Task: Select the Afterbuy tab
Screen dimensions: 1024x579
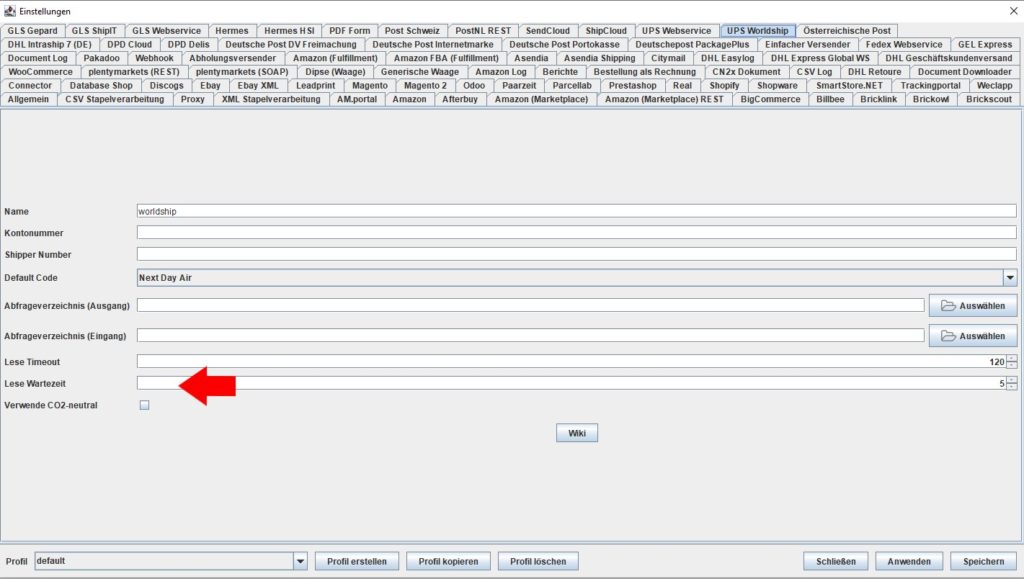Action: (x=460, y=99)
